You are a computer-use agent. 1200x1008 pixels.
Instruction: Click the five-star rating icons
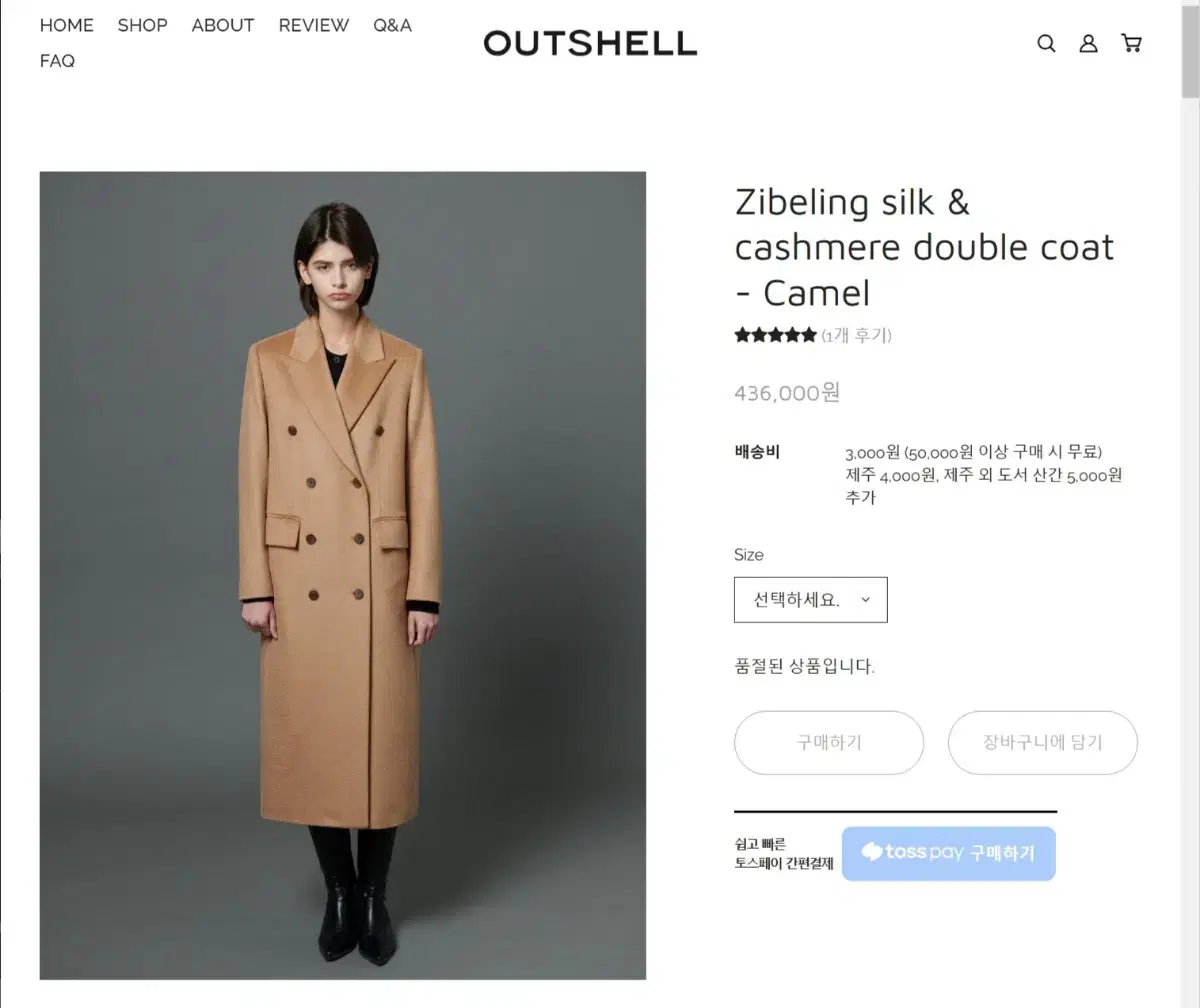coord(775,335)
